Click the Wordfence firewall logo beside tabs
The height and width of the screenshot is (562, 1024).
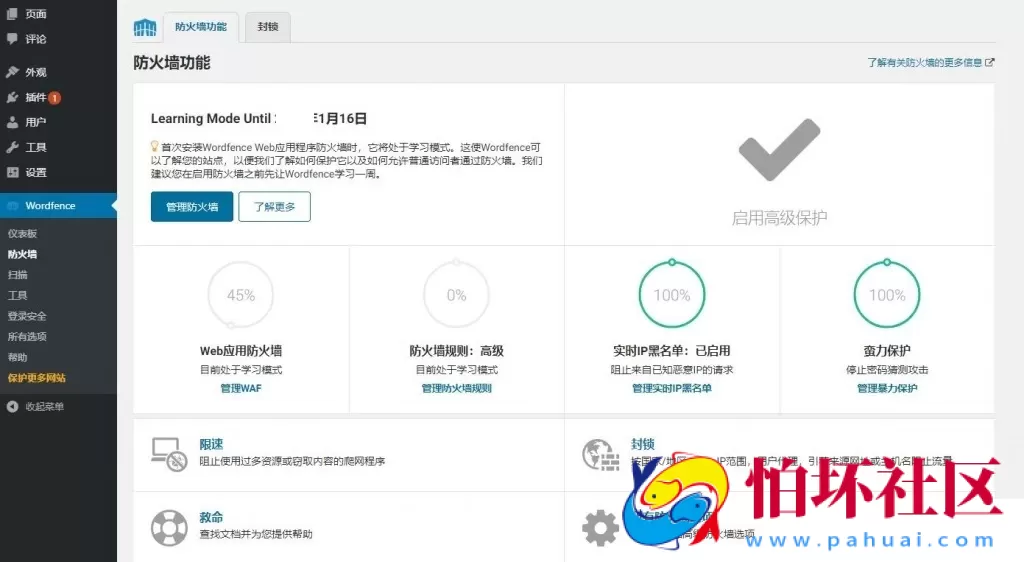coord(145,27)
